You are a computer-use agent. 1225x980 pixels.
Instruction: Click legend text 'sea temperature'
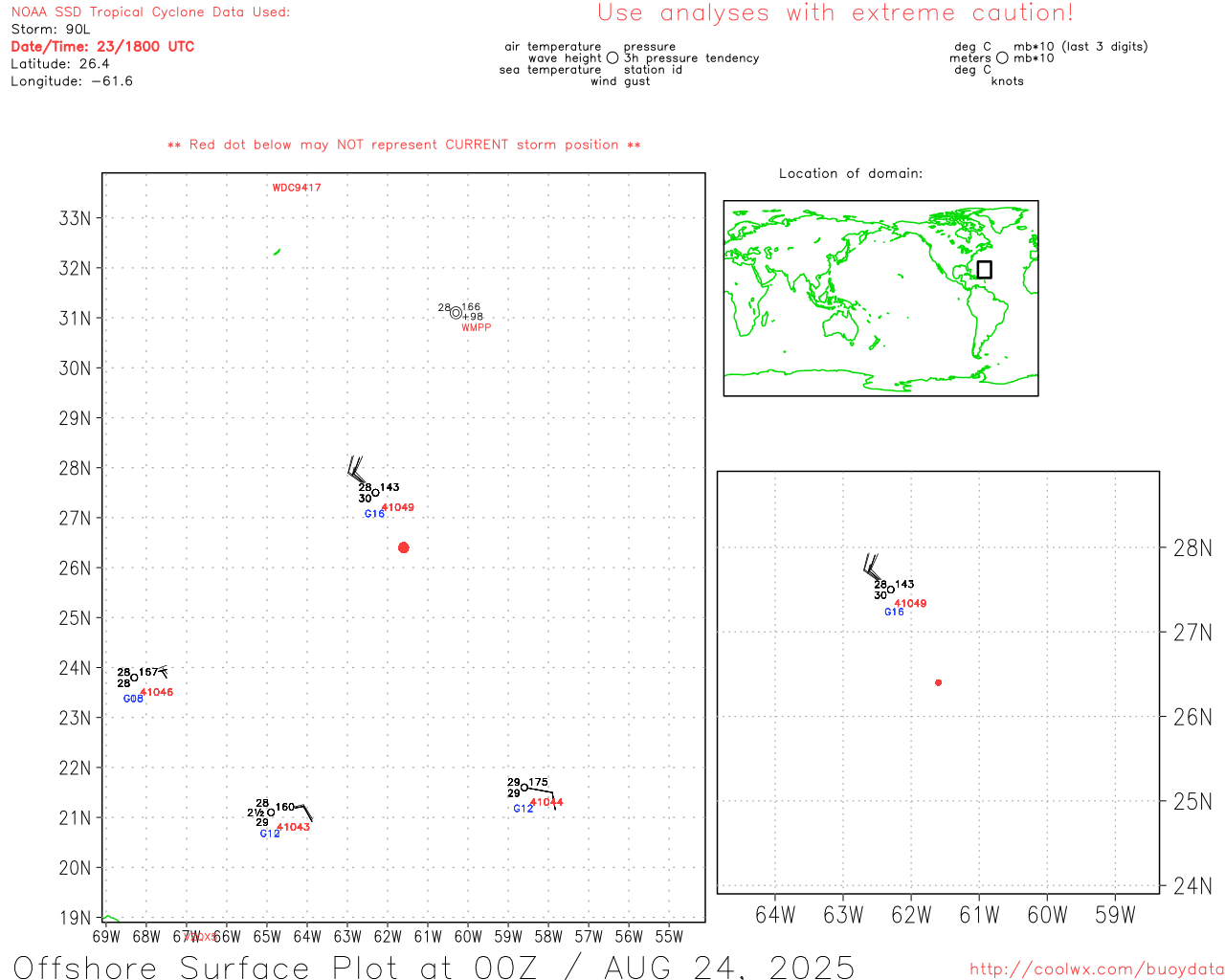pyautogui.click(x=550, y=70)
